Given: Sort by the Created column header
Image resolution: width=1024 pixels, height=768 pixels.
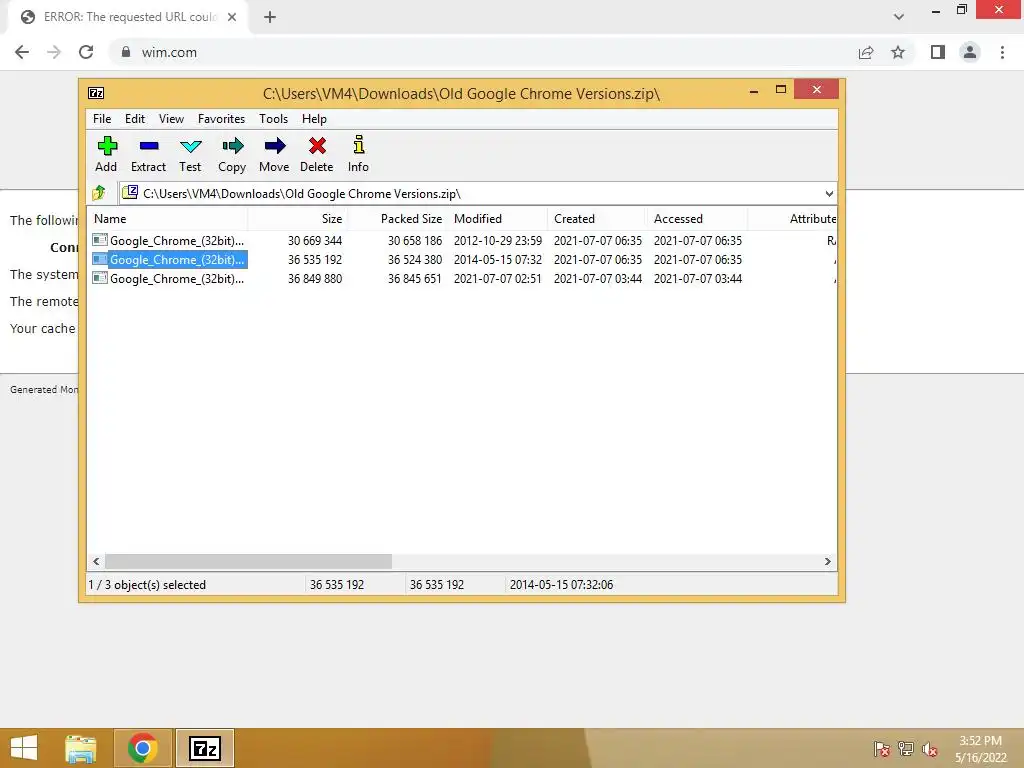Looking at the screenshot, I should point(598,219).
